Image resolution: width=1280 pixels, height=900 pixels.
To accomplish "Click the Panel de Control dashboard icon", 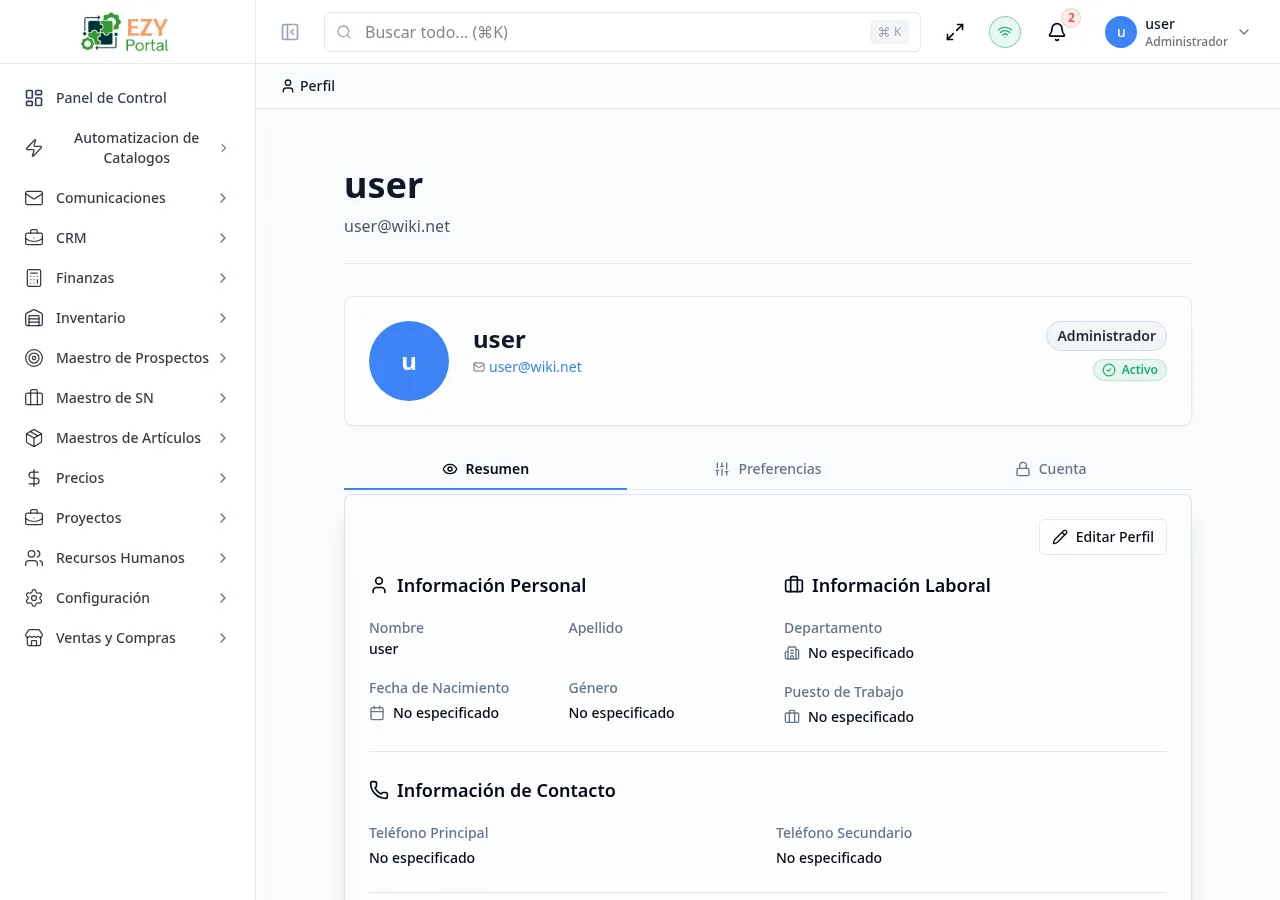I will tap(34, 98).
